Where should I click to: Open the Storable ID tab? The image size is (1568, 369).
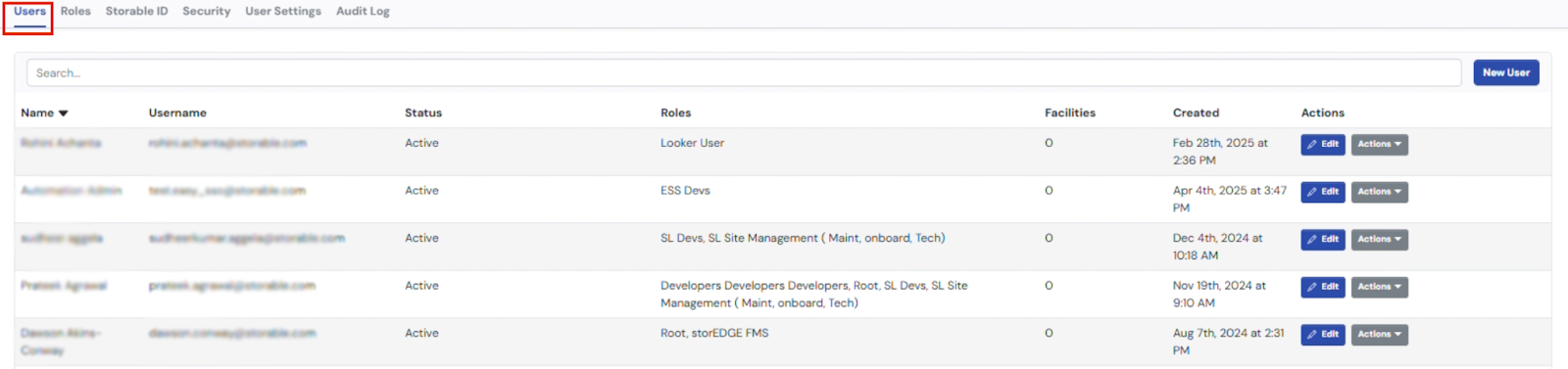click(x=136, y=12)
